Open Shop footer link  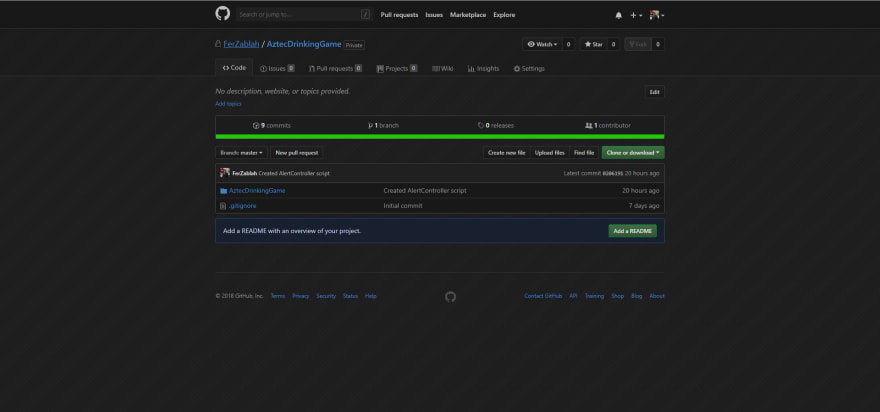pyautogui.click(x=617, y=296)
